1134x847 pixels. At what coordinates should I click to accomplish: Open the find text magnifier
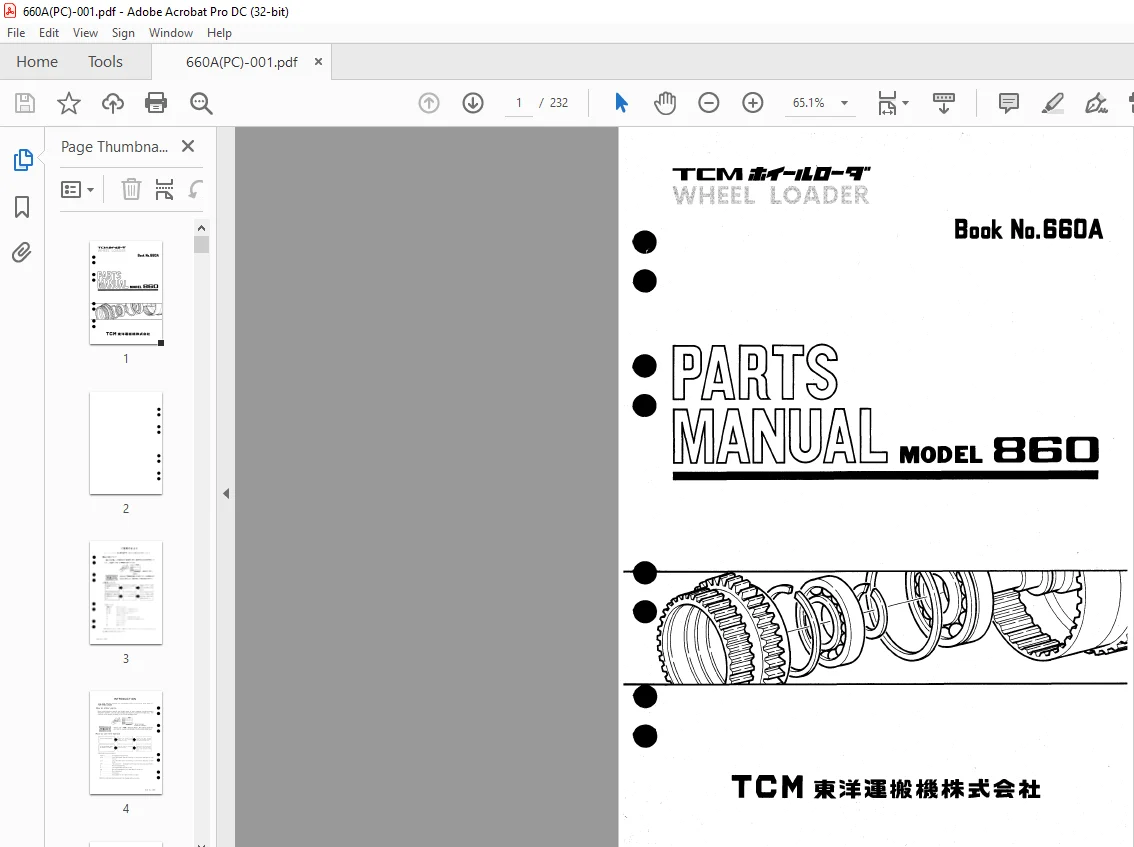[201, 103]
